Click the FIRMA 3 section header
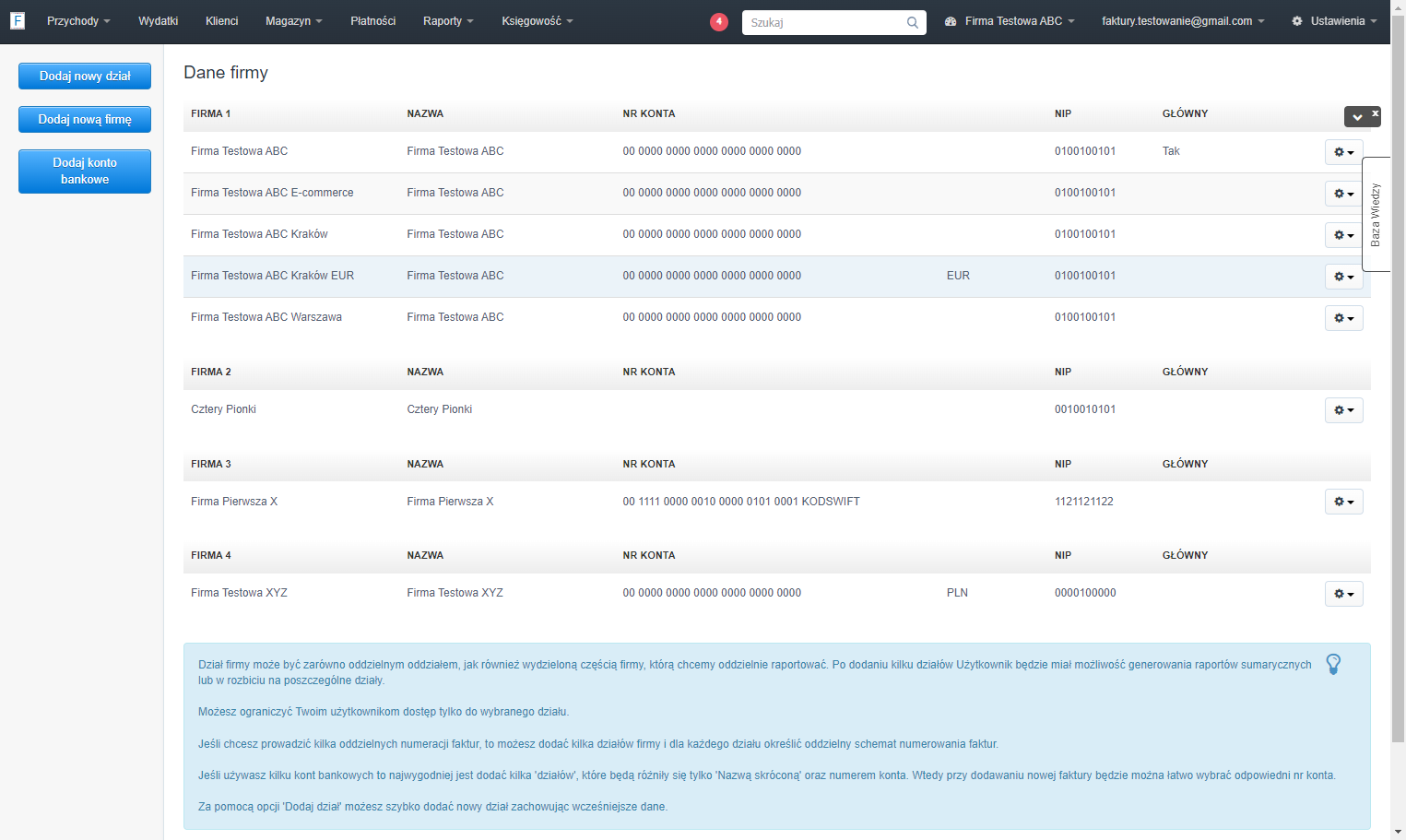The image size is (1406, 840). click(211, 464)
